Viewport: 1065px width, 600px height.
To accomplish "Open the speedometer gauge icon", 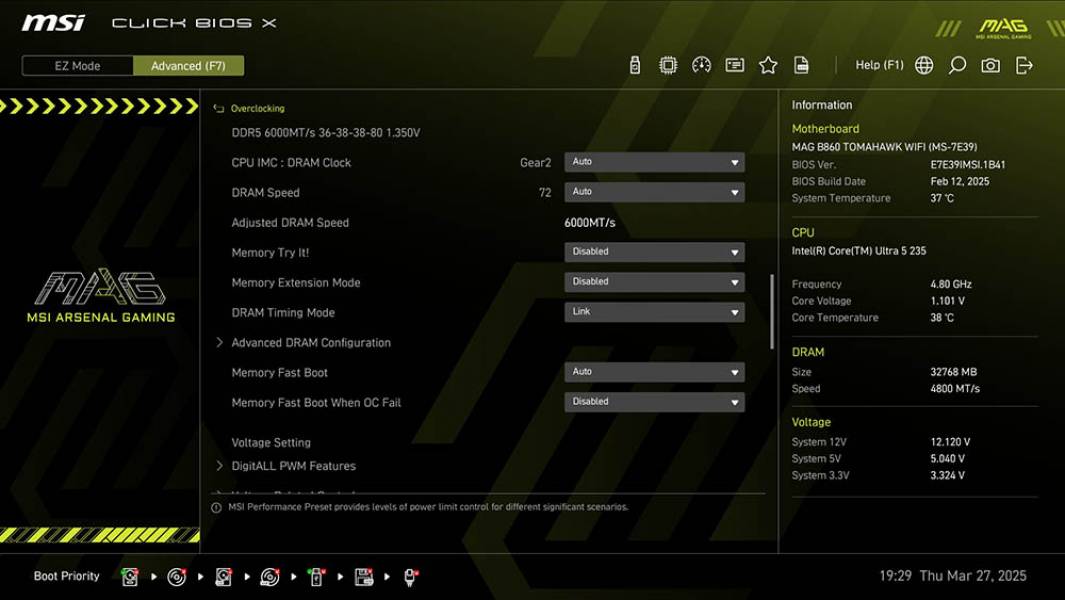I will click(x=701, y=65).
